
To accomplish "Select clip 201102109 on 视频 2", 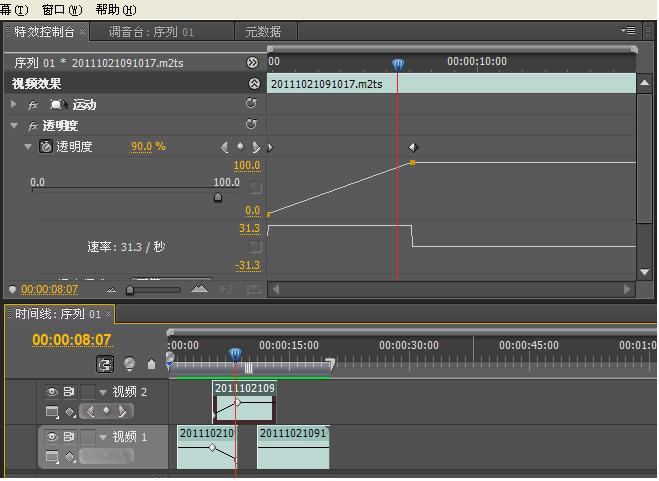I will tap(245, 401).
